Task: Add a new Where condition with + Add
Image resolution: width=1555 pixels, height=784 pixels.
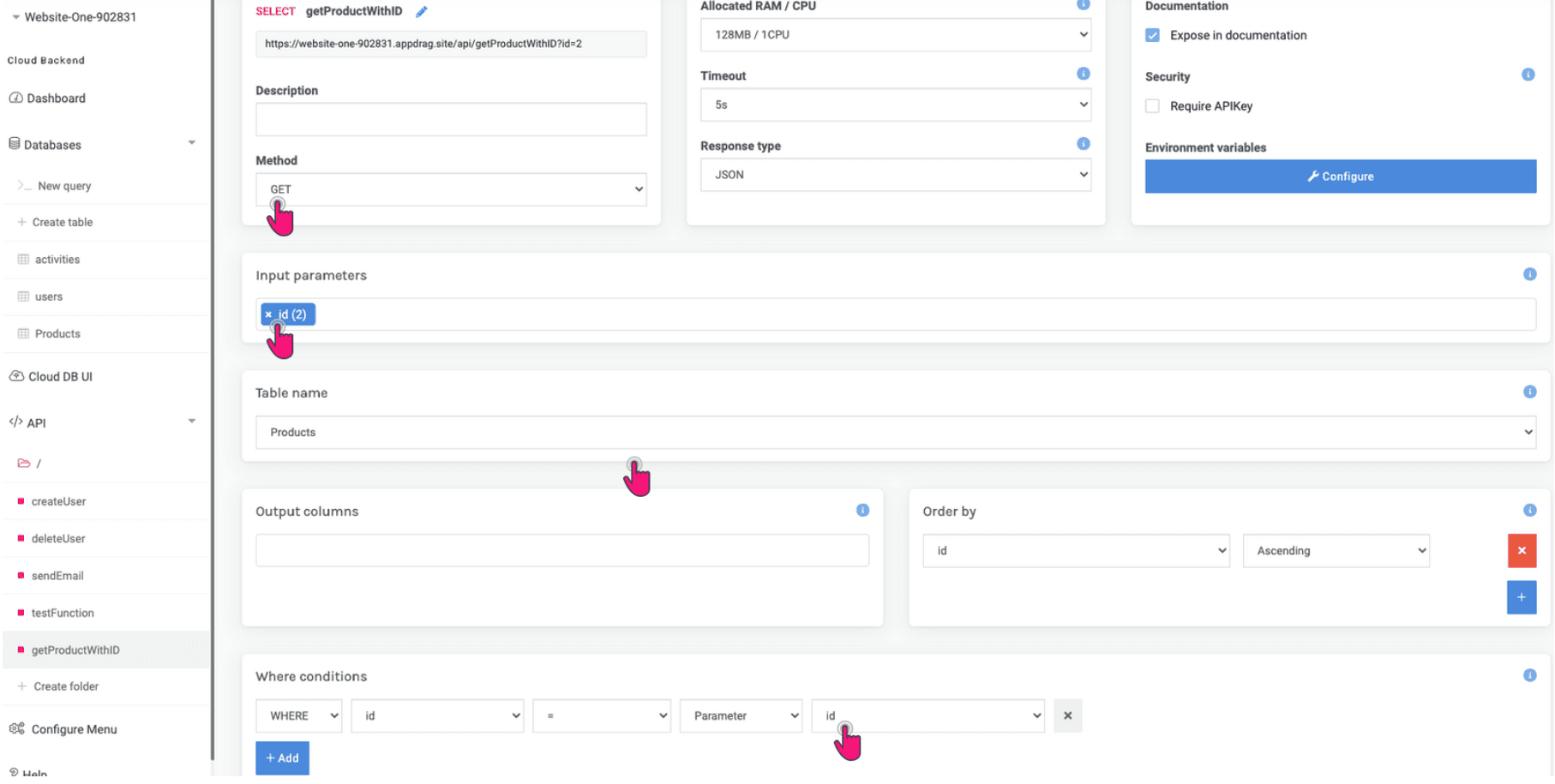Action: 282,757
